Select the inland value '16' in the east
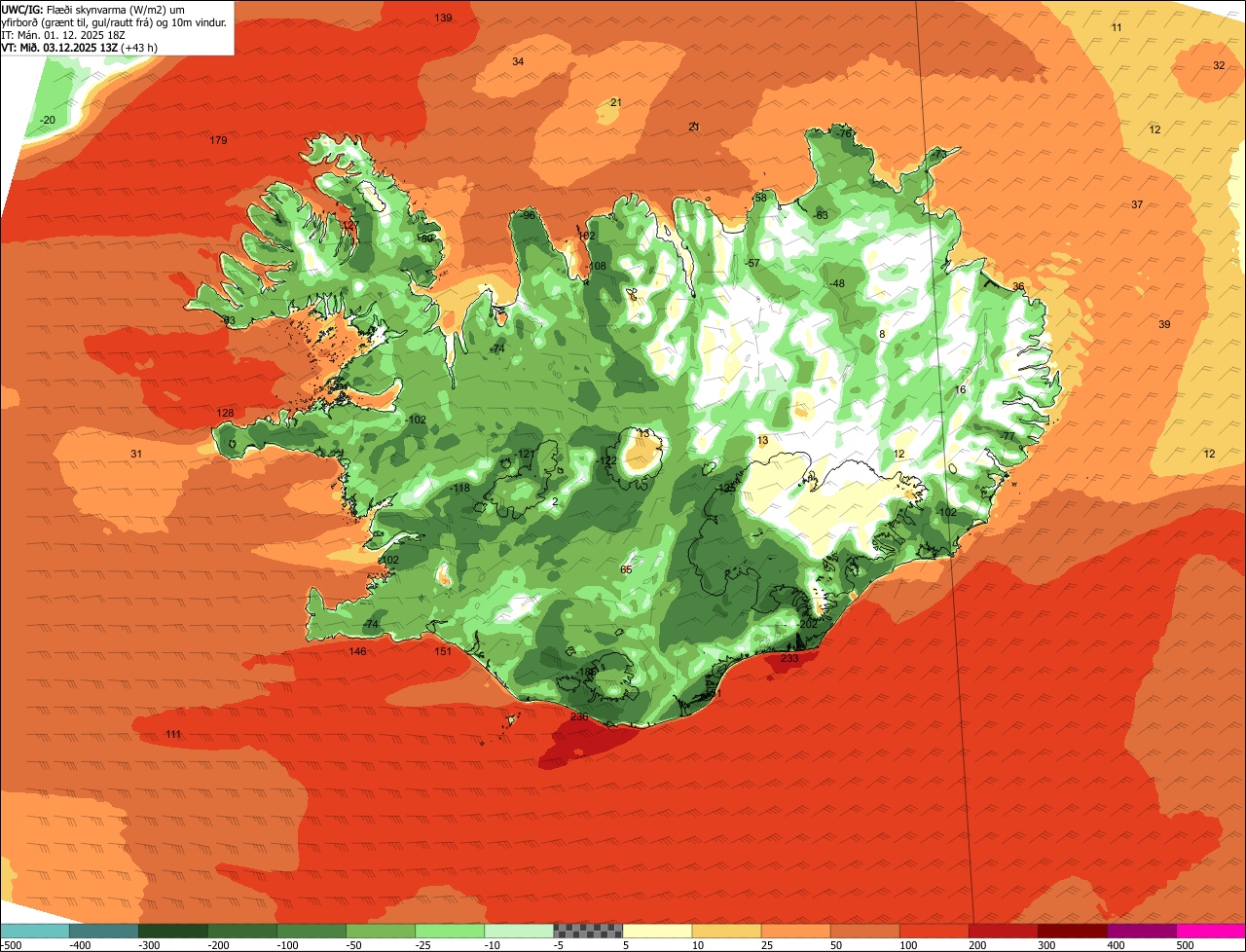The width and height of the screenshot is (1246, 952). point(960,390)
